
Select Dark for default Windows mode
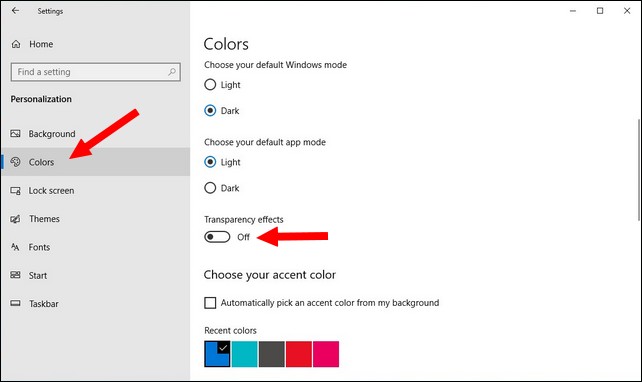point(210,111)
